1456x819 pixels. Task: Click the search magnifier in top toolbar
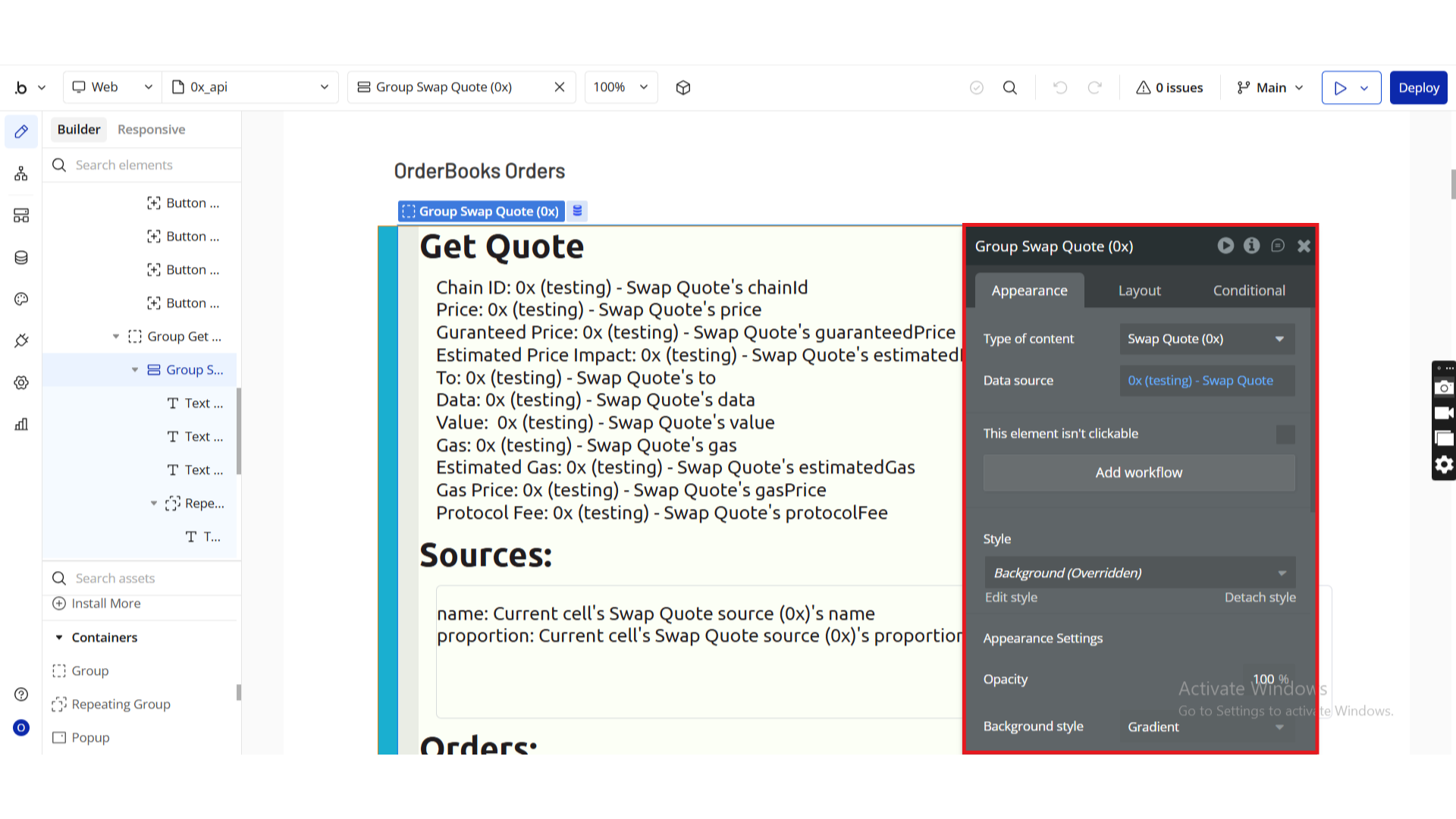tap(1009, 87)
